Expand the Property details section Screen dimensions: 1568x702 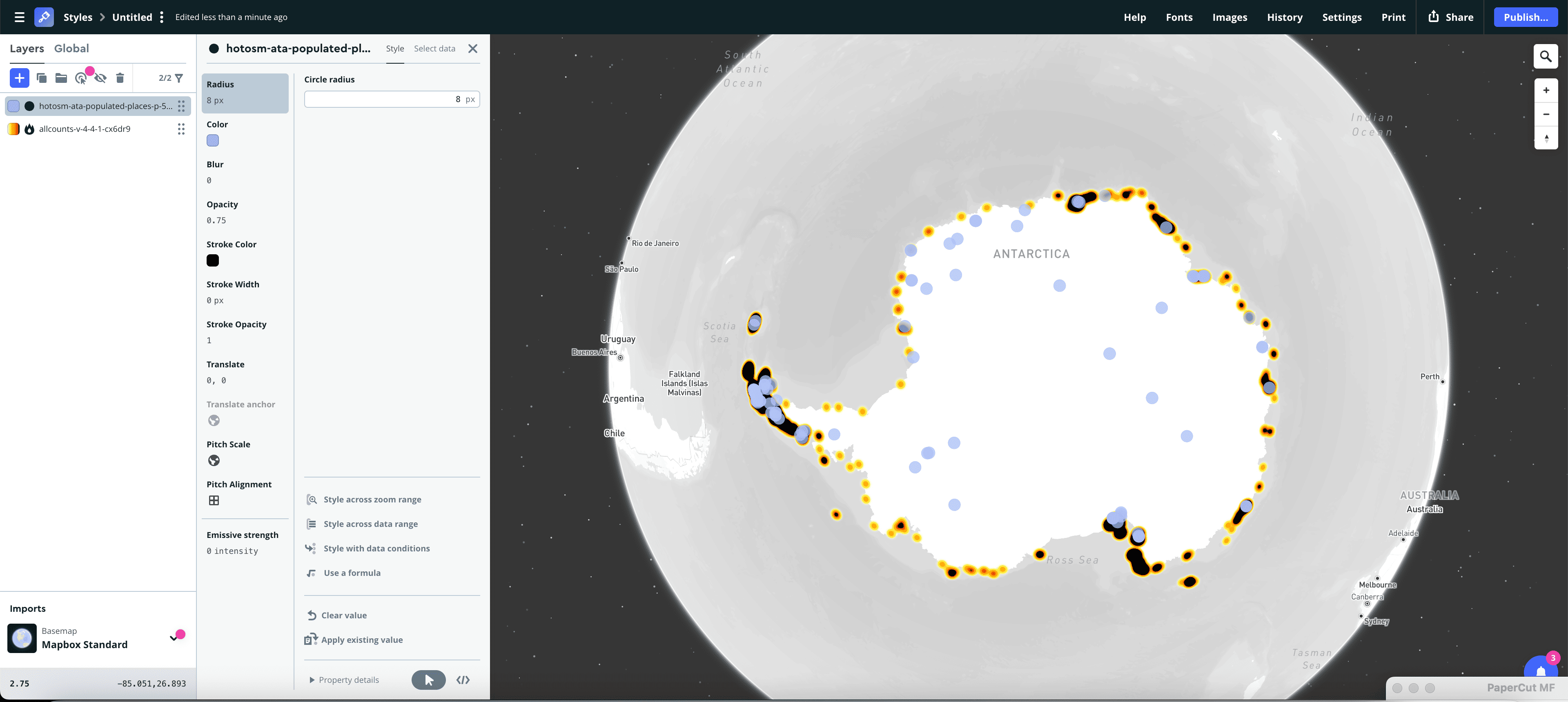point(344,680)
